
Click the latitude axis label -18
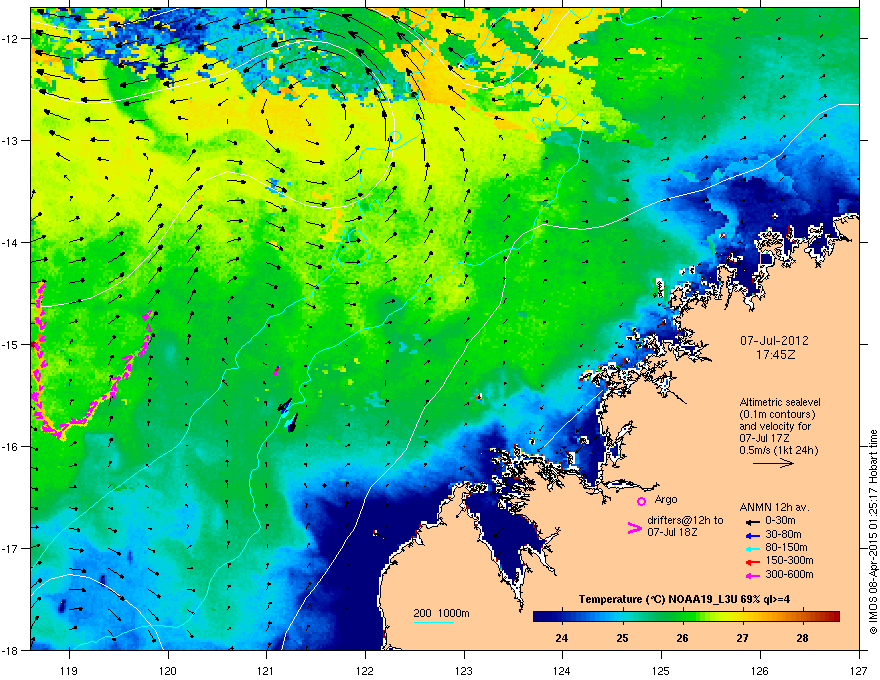[11, 650]
